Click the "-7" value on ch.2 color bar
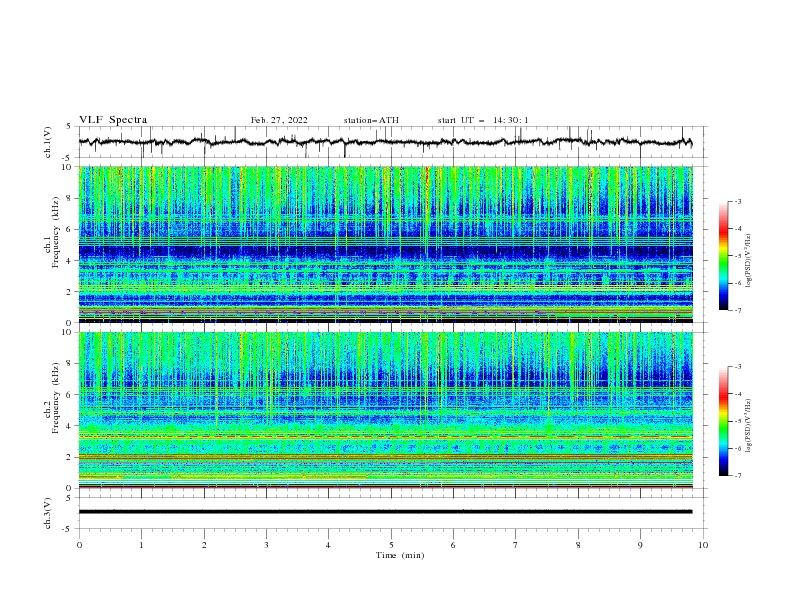Image resolution: width=792 pixels, height=612 pixels. pyautogui.click(x=737, y=475)
